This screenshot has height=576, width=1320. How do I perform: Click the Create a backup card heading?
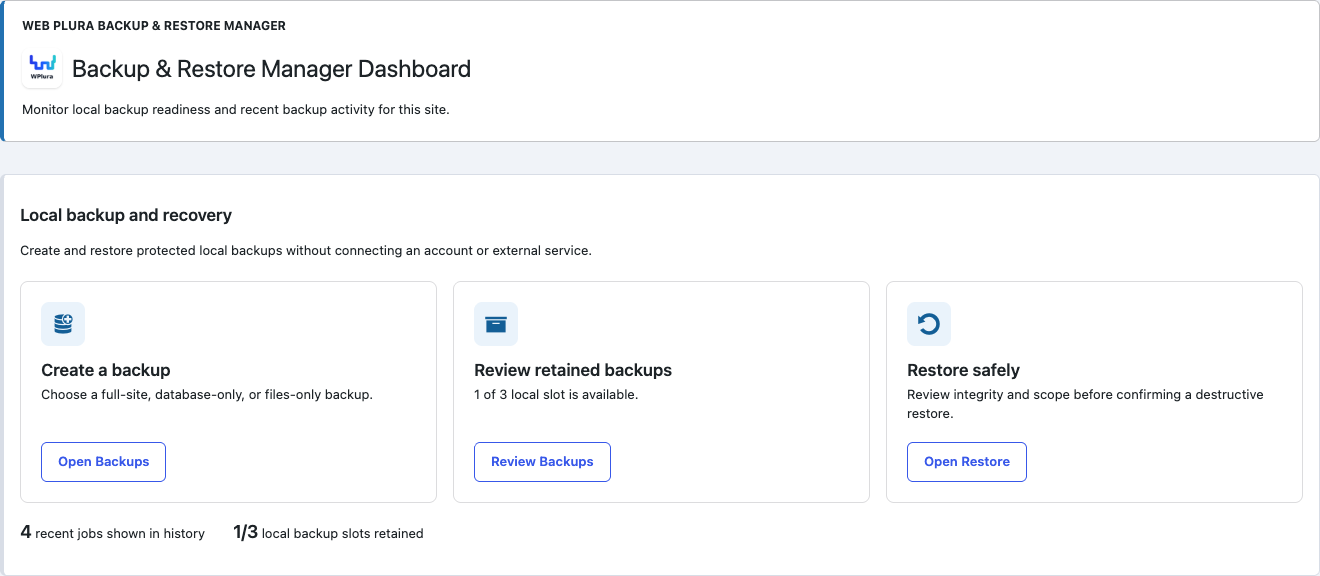click(106, 370)
